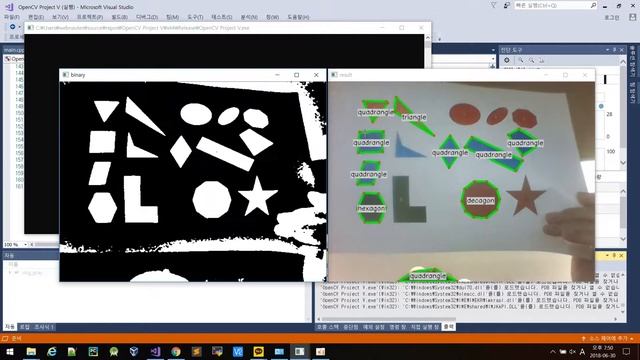The height and width of the screenshot is (360, 640).
Task: Select the Locals tab (로컬)
Action: pos(24,327)
